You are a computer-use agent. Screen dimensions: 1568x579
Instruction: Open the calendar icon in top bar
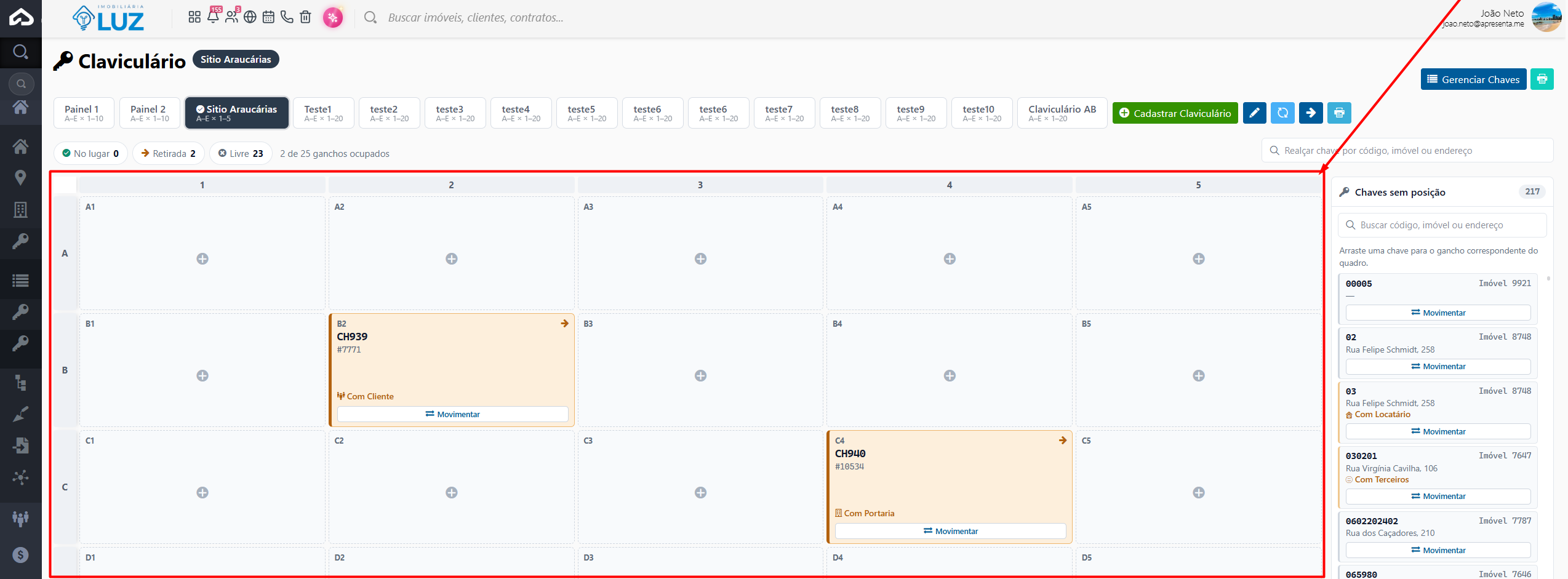(x=268, y=17)
